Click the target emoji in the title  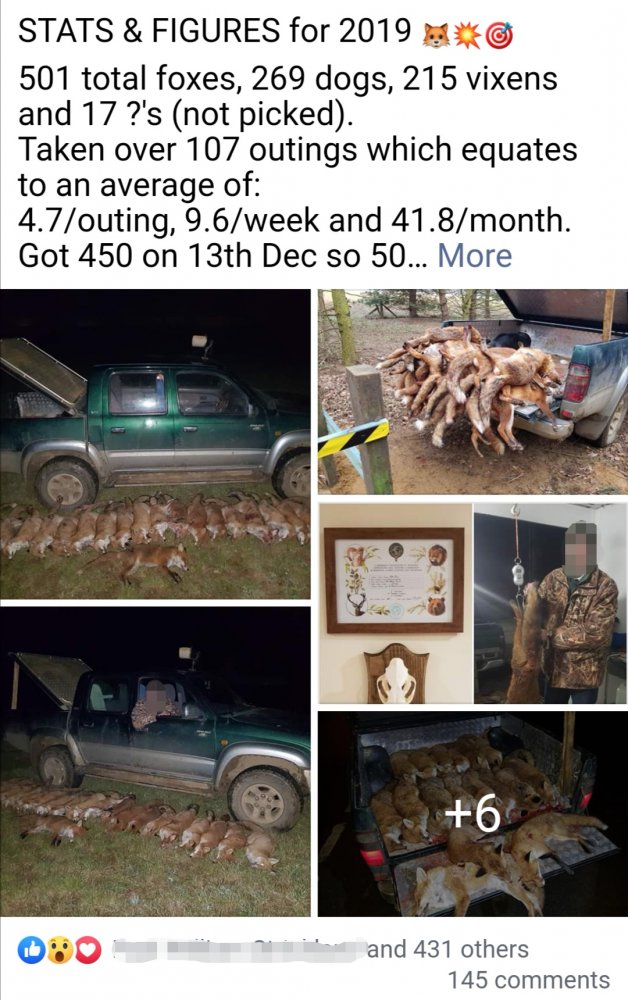click(500, 36)
